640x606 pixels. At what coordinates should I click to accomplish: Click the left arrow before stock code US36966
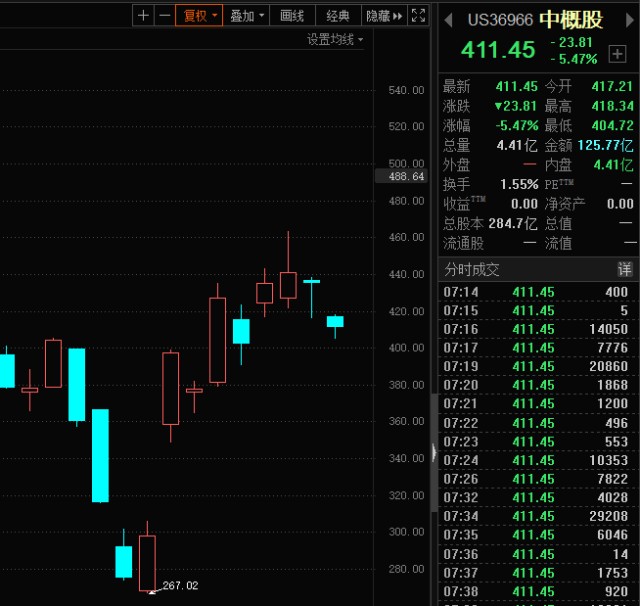[x=447, y=20]
